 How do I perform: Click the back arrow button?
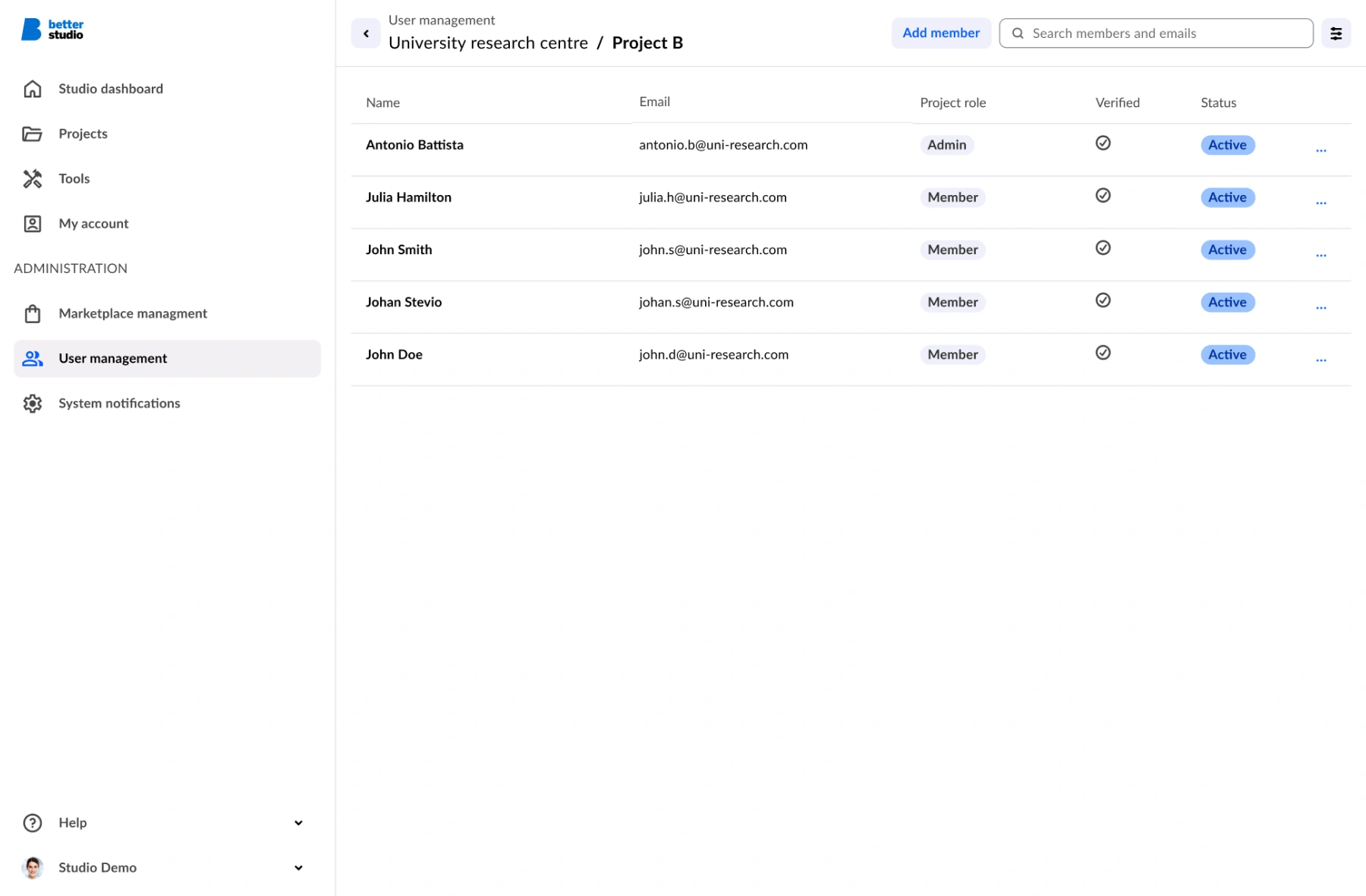pyautogui.click(x=366, y=33)
